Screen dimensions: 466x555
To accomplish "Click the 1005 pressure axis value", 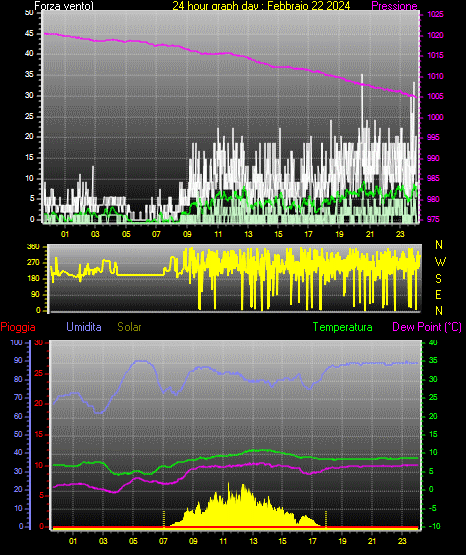I will click(435, 96).
